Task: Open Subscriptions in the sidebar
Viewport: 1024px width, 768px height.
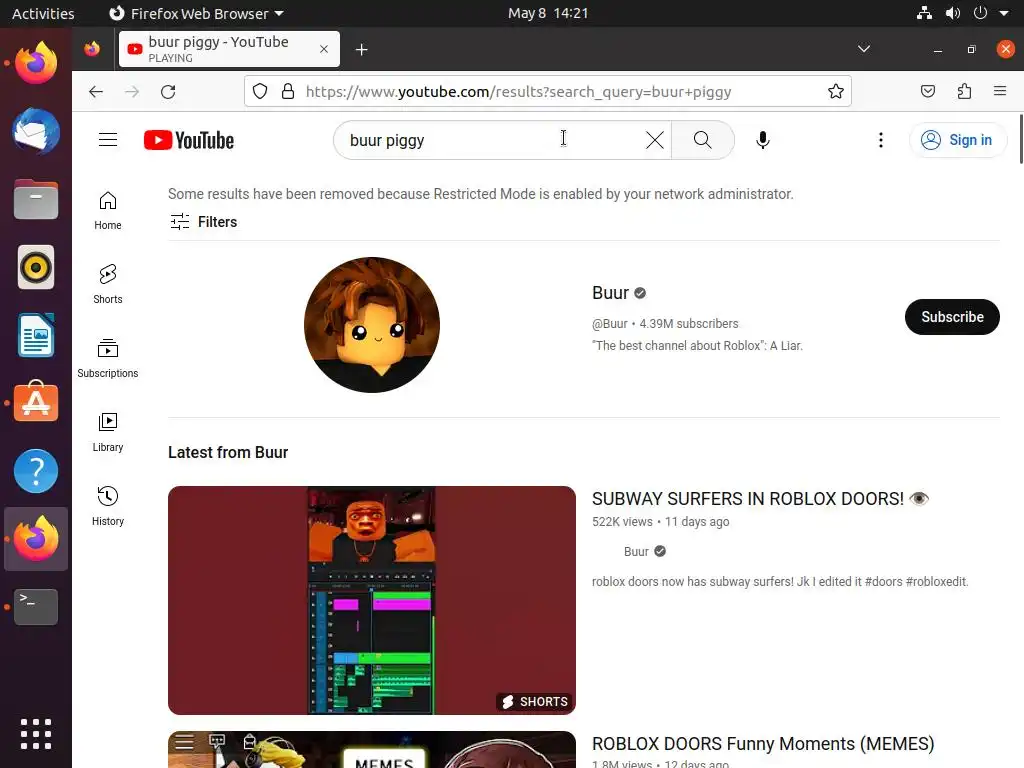Action: pos(108,358)
